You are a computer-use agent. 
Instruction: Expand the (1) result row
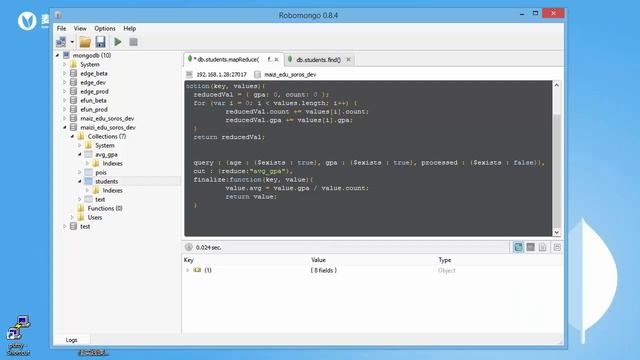(188, 270)
